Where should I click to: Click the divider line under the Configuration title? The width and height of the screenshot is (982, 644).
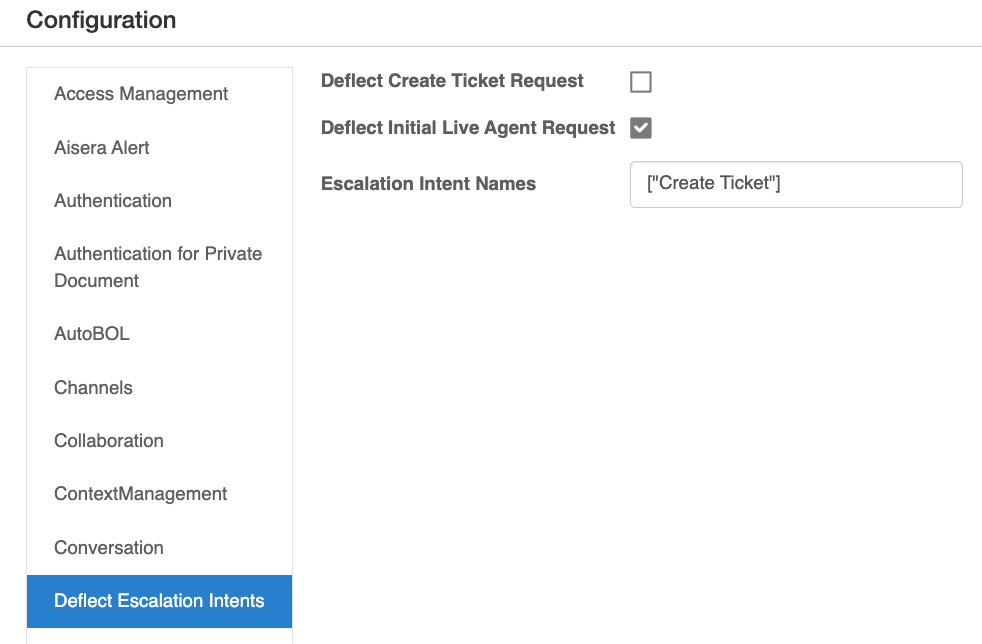coord(491,46)
